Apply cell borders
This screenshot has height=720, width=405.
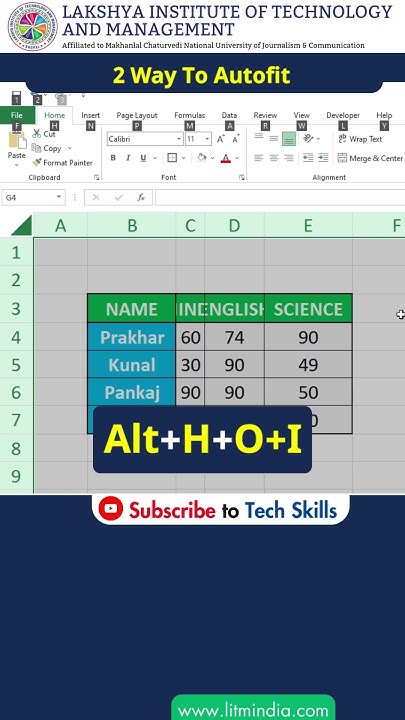172,158
